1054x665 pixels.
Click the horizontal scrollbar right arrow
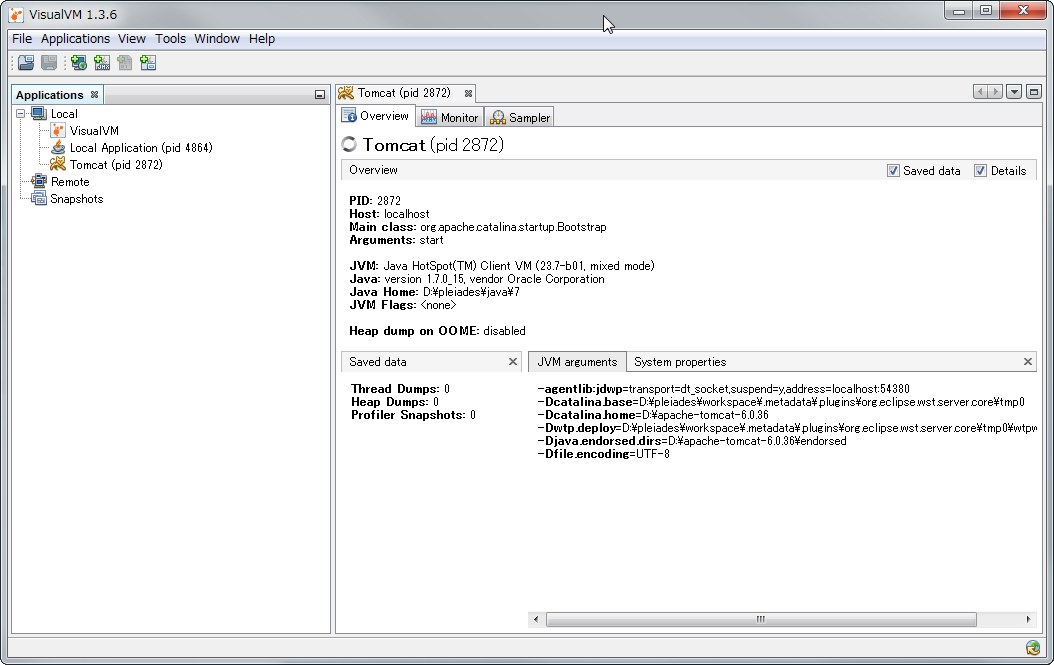(1028, 619)
